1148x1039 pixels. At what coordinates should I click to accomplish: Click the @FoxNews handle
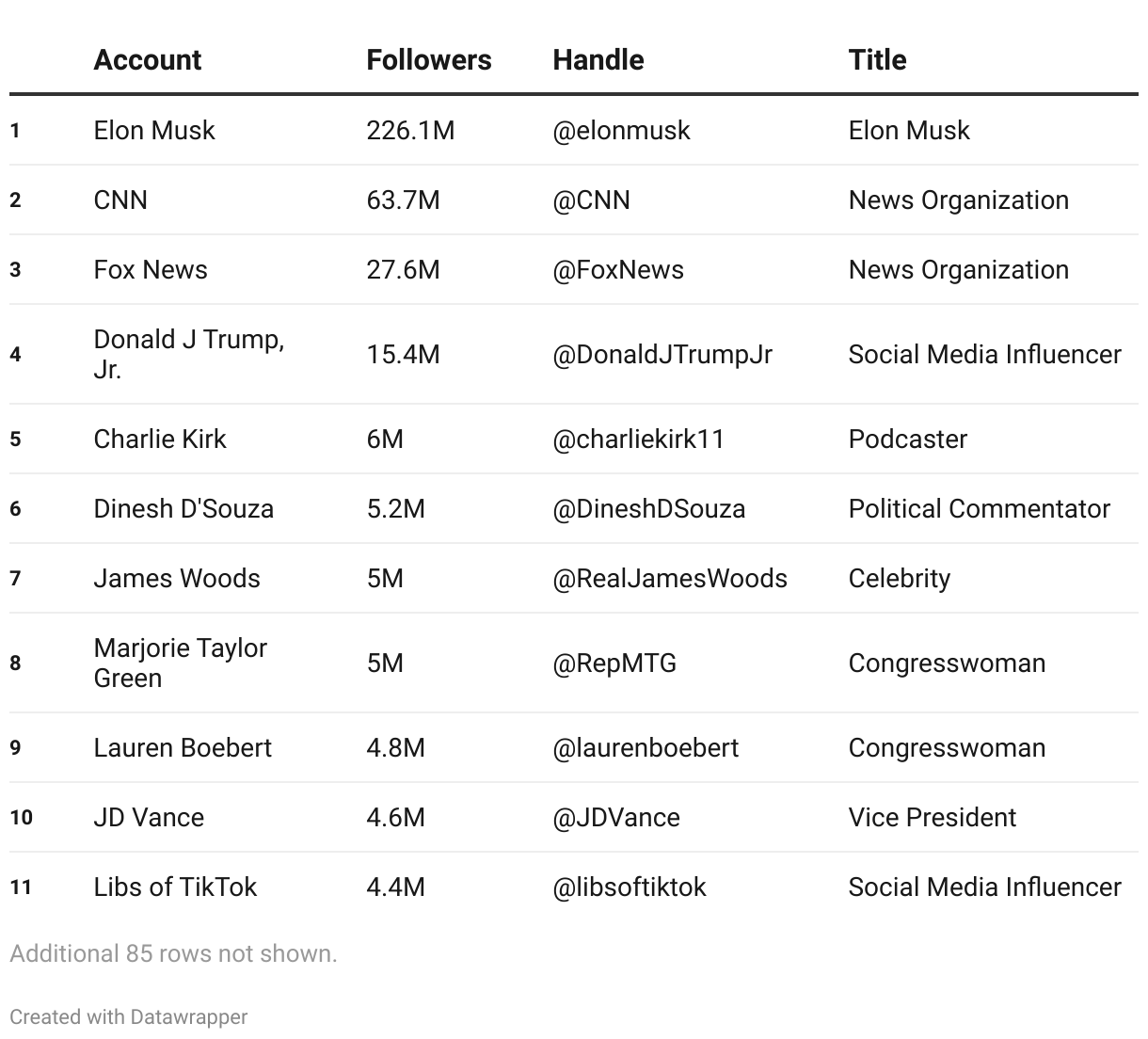coord(617,270)
